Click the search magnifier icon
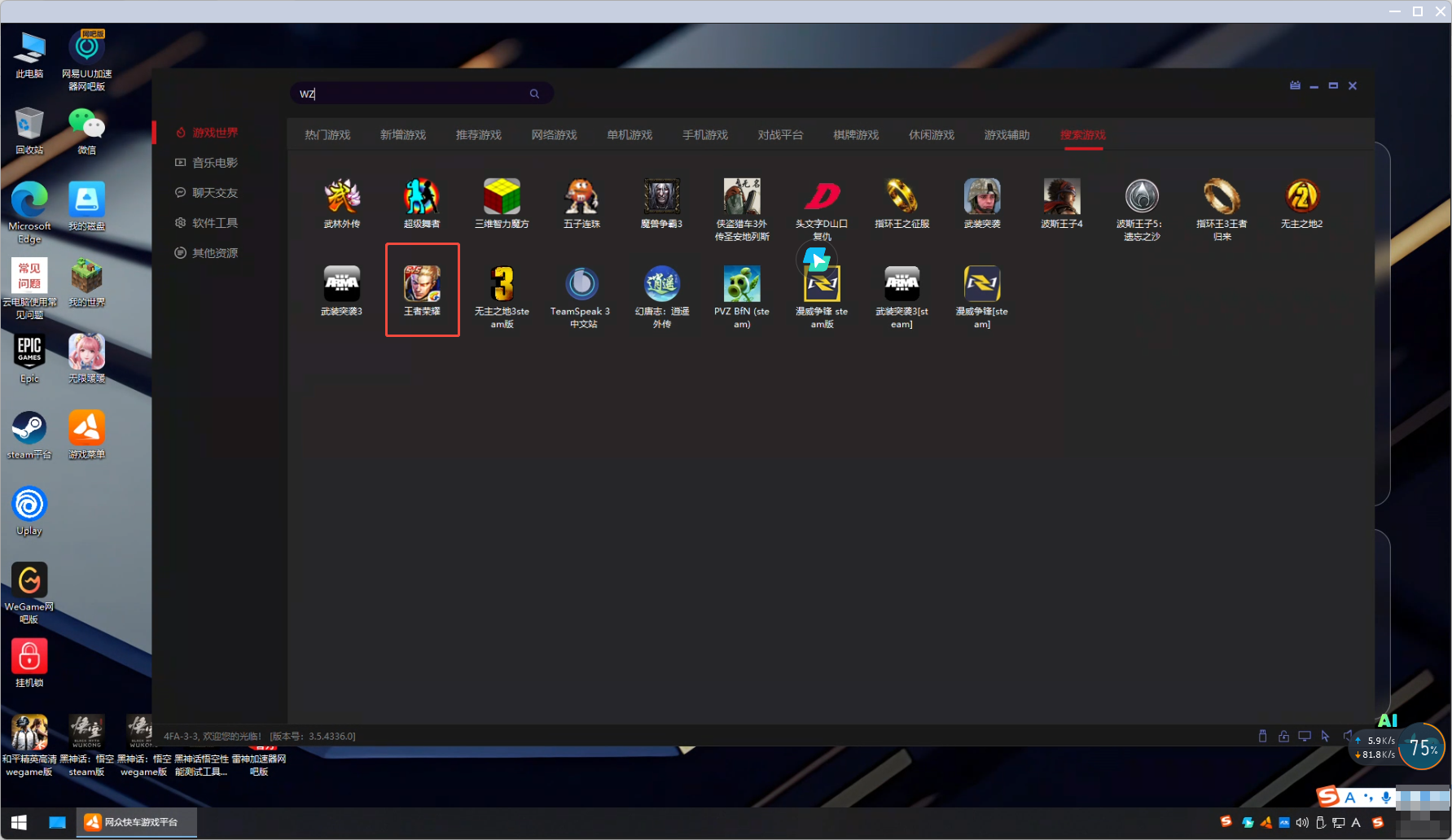Screen dimensions: 1452x840 pyautogui.click(x=534, y=94)
